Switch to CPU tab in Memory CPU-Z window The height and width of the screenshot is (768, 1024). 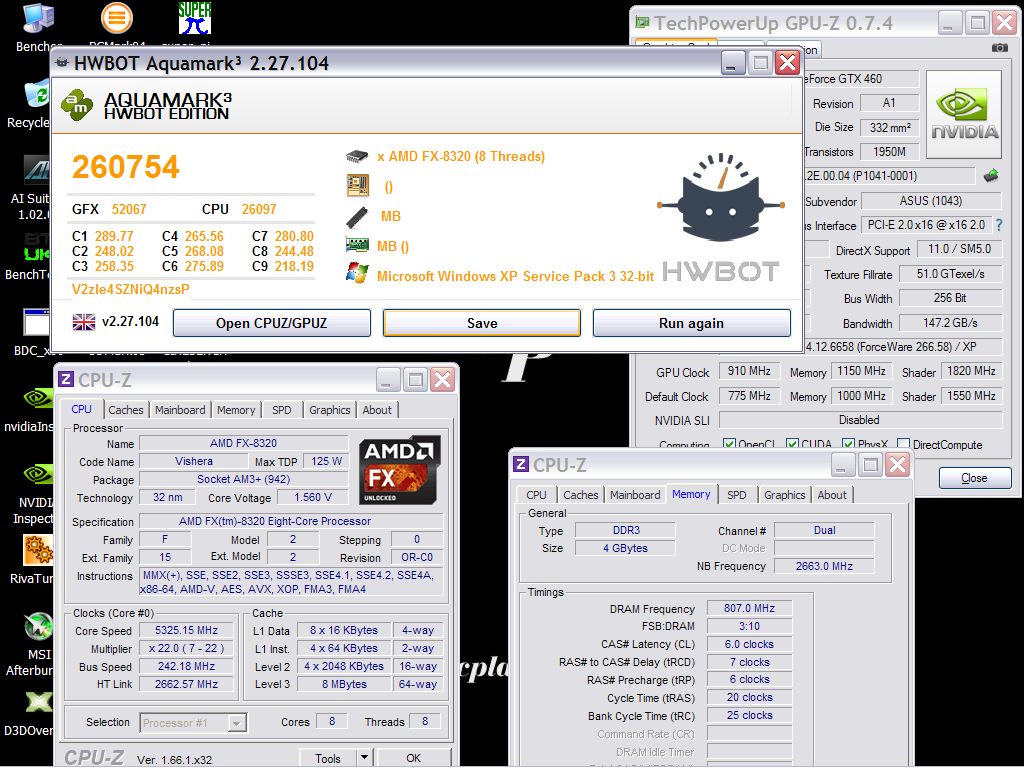[536, 495]
